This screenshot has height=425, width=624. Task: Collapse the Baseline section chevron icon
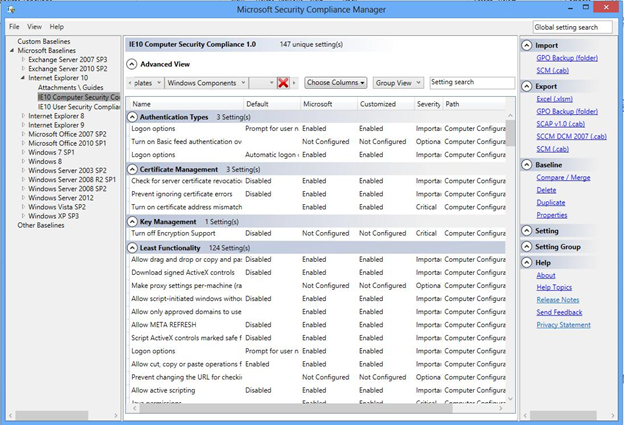pyautogui.click(x=526, y=164)
